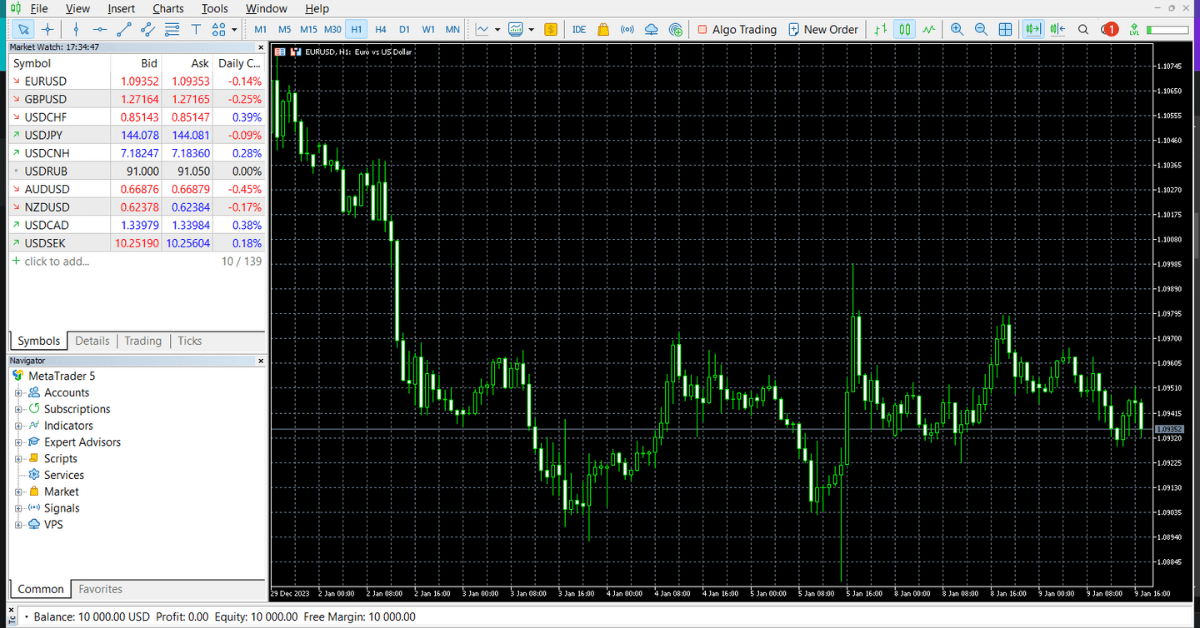Select the cursor arrow tool

click(23, 29)
